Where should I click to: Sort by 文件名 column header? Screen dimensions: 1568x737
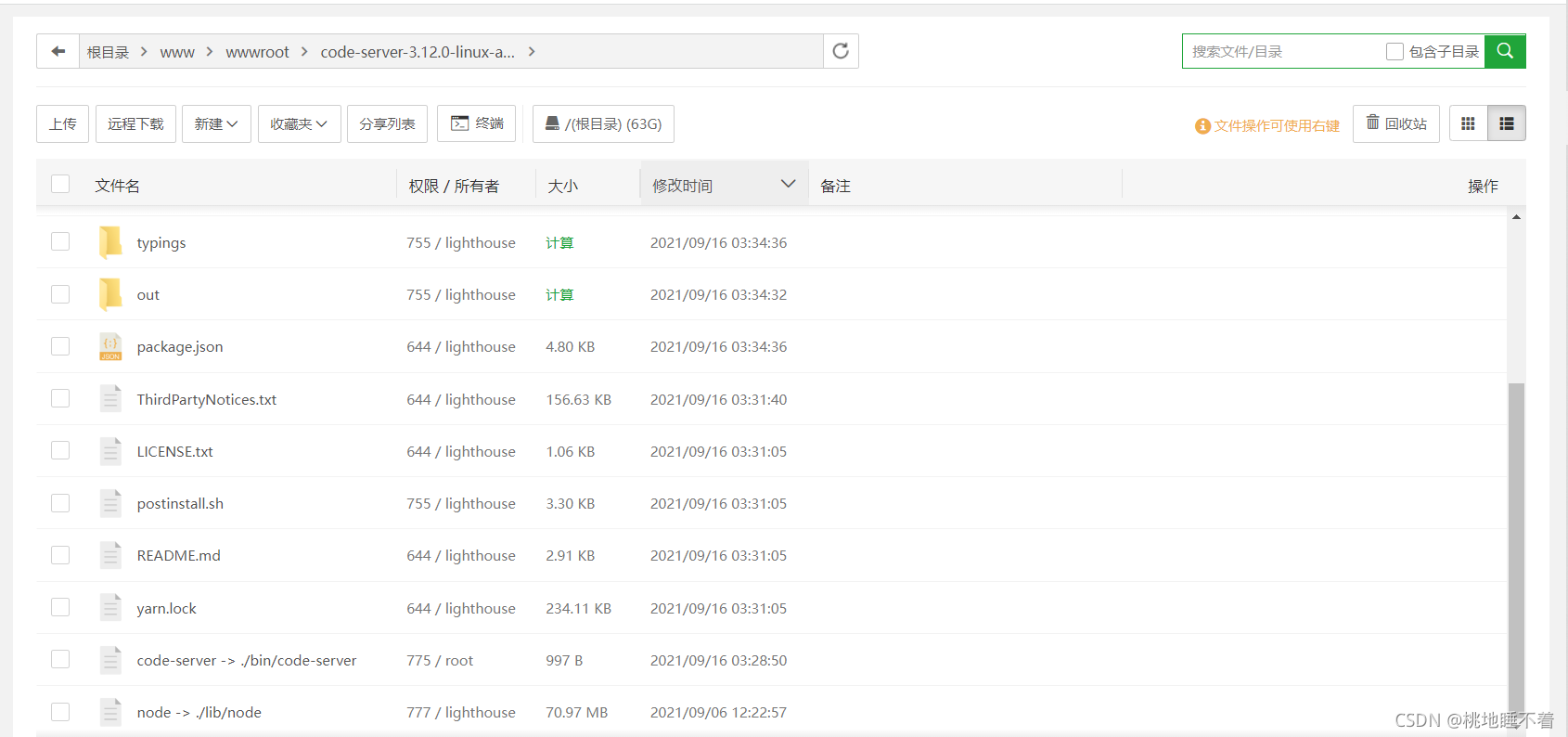[x=117, y=186]
